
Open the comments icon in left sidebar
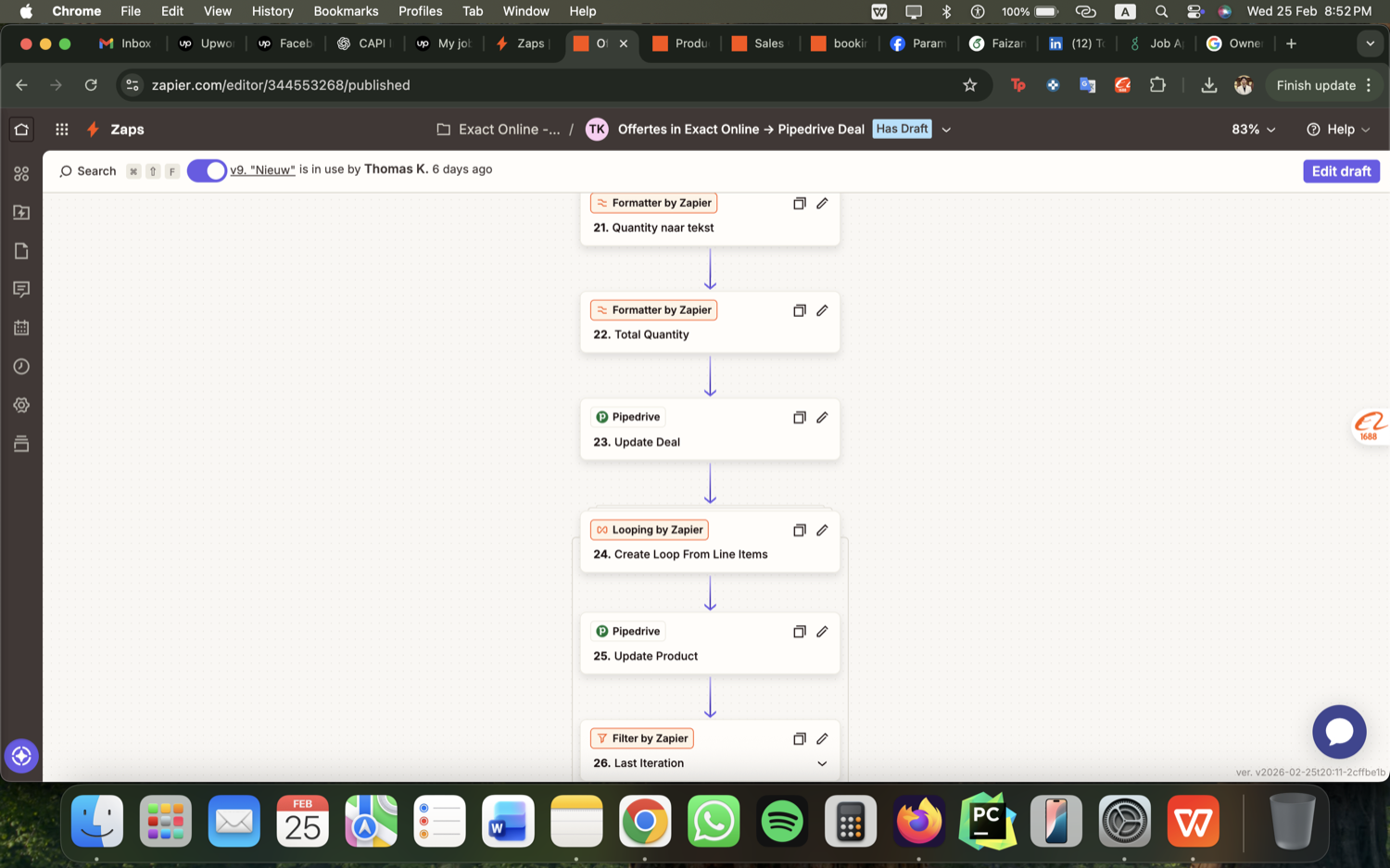click(21, 289)
